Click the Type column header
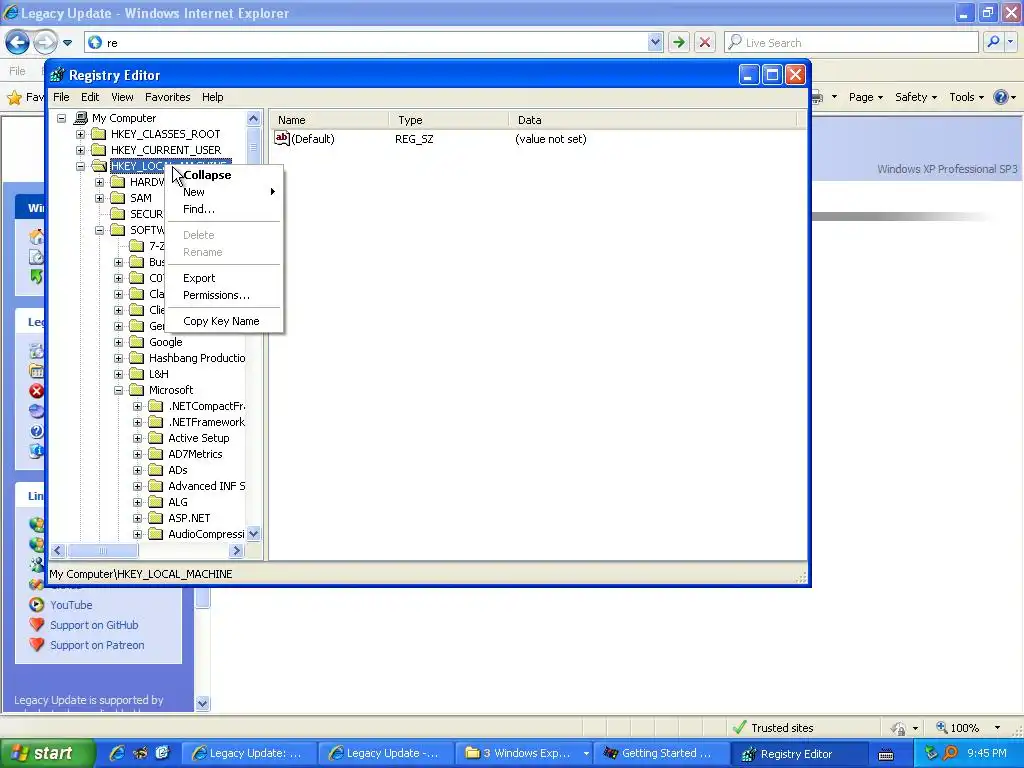This screenshot has height=768, width=1024. coord(449,120)
